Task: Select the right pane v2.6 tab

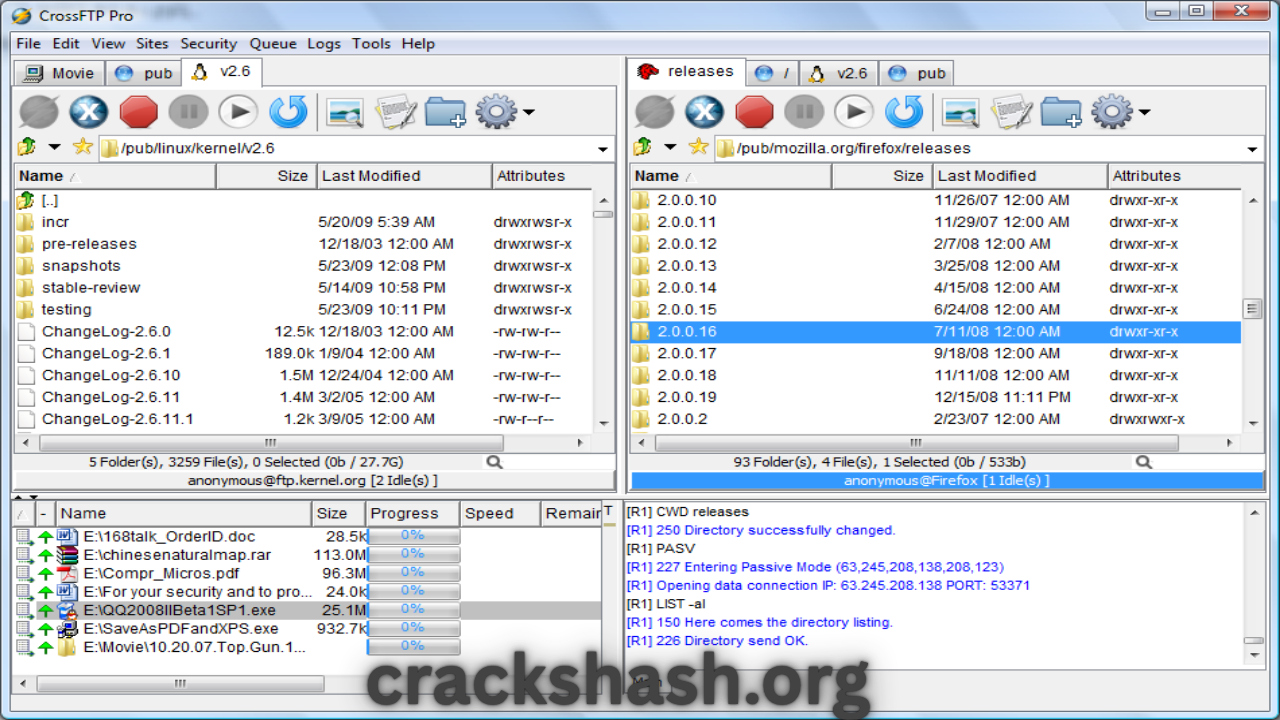Action: point(839,73)
